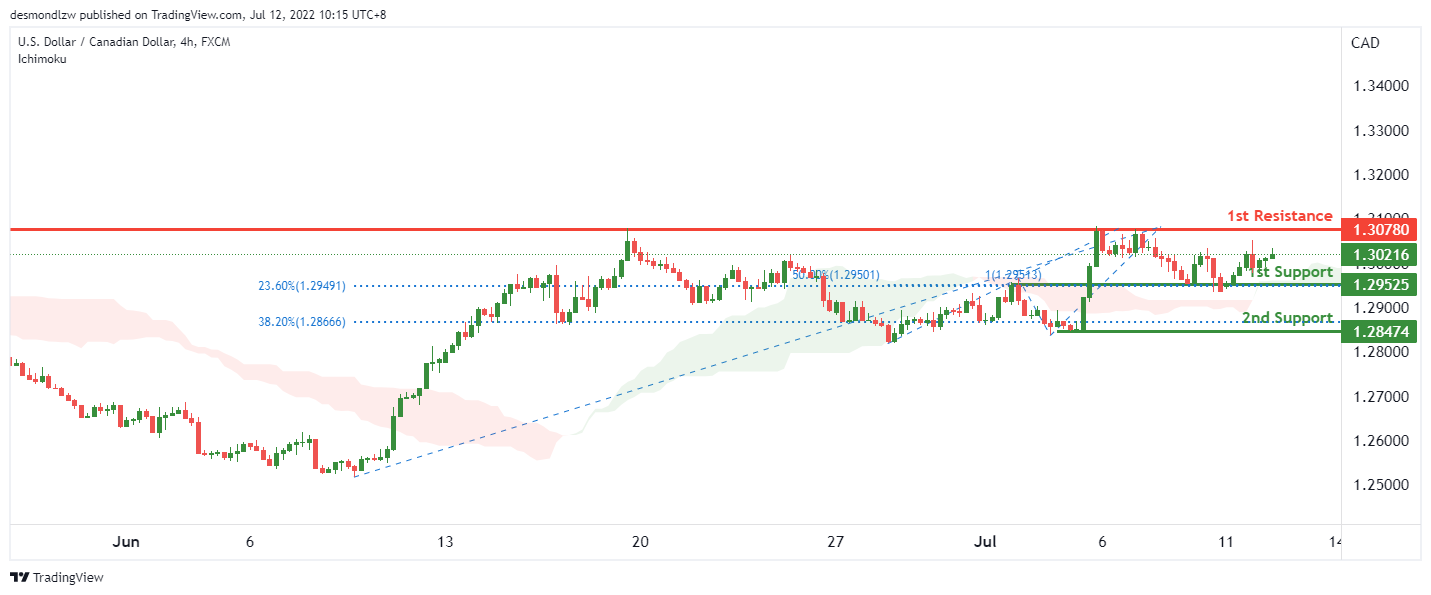The height and width of the screenshot is (595, 1431).
Task: Click the 2nd Support text label
Action: tap(1286, 318)
